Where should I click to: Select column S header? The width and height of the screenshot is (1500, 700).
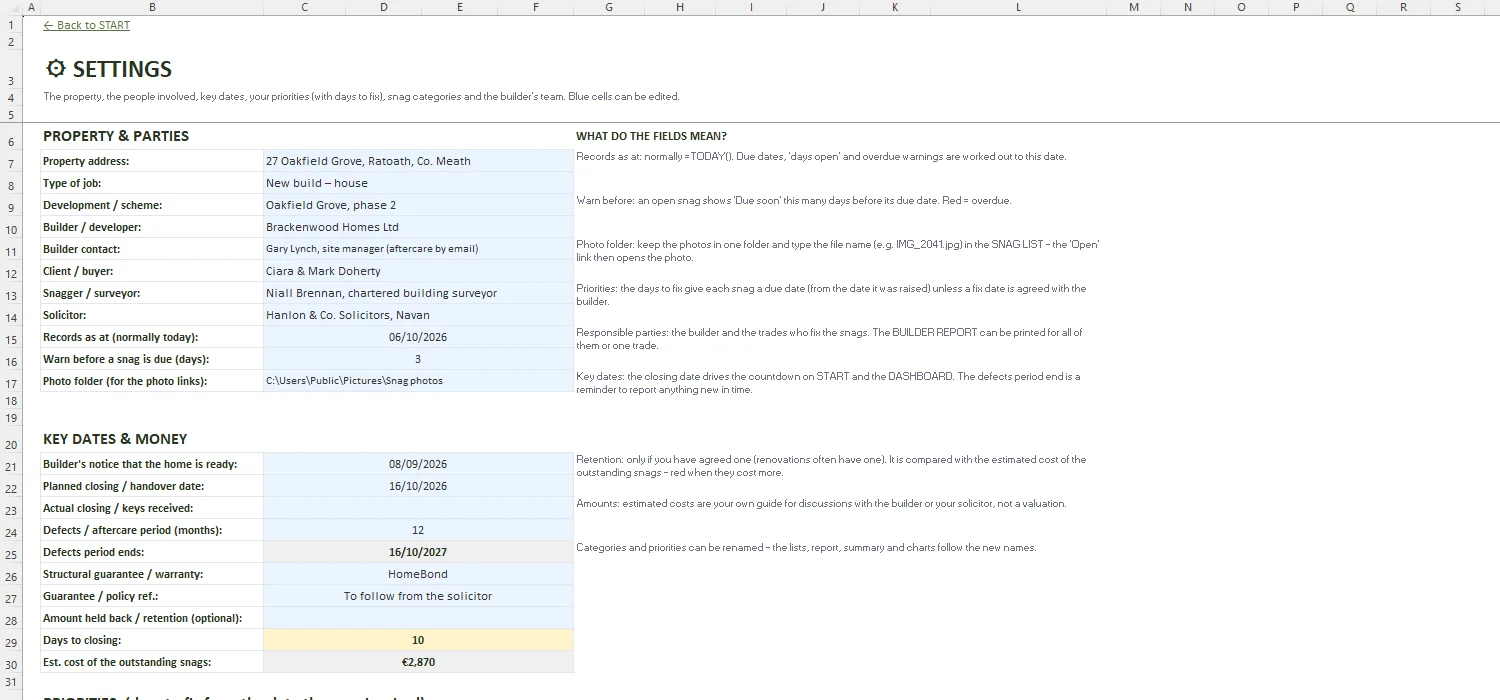[1458, 7]
